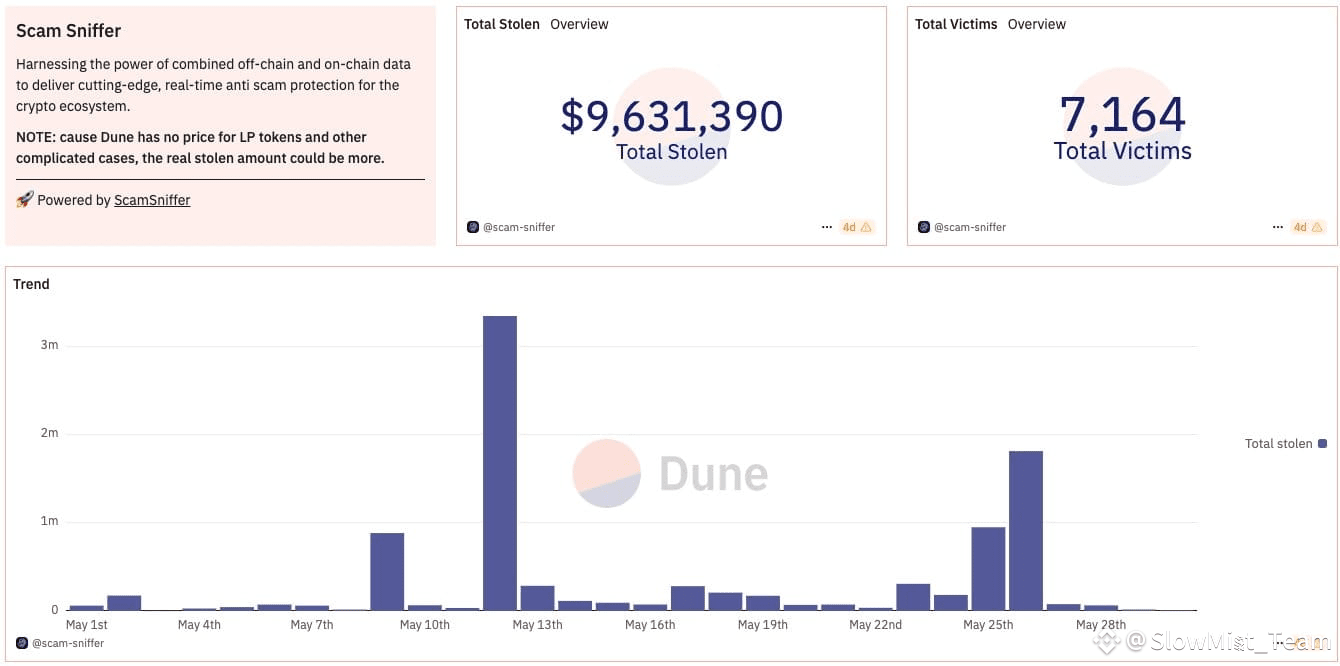Click the scam-sniffer avatar in Trend widget
This screenshot has width=1340, height=666.
(22, 643)
